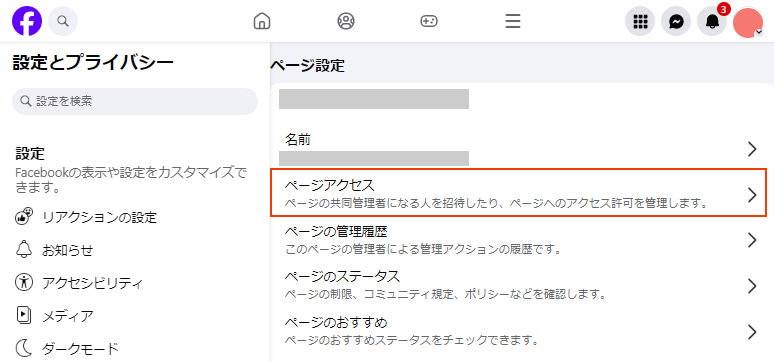Screen dimensions: 774x362
Task: Open the ページのおすすめ setting
Action: (x=518, y=331)
